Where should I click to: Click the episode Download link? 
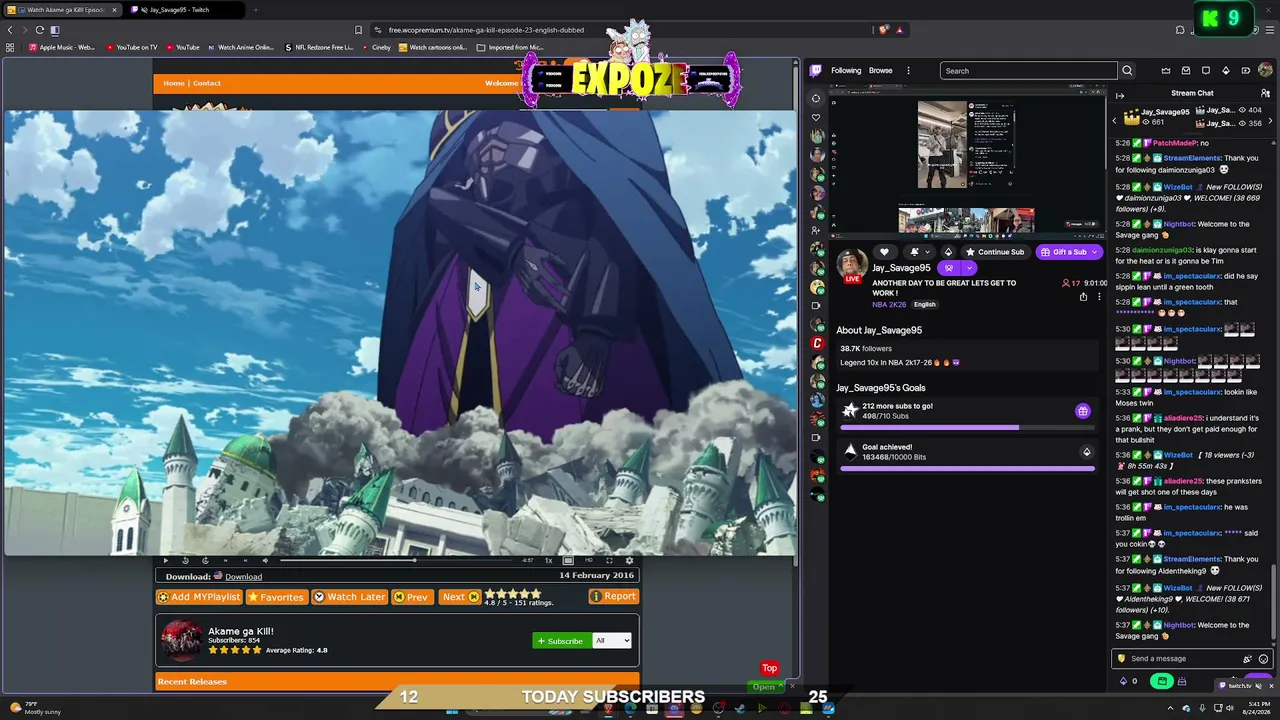[243, 577]
